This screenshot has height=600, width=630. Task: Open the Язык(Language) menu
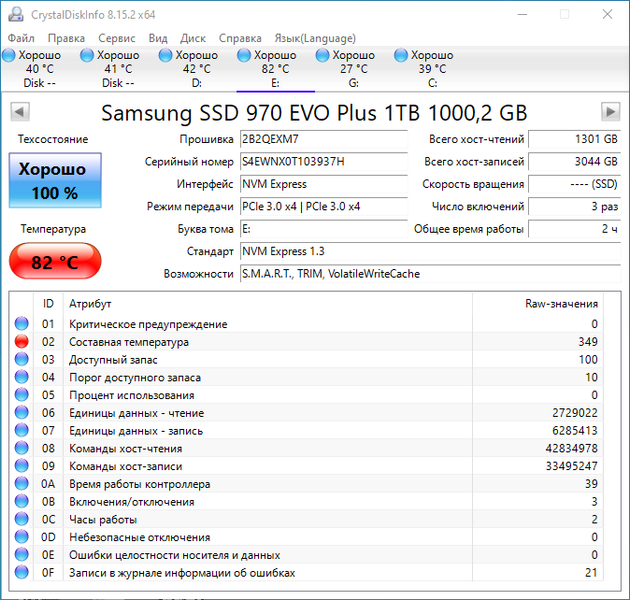[x=315, y=38]
